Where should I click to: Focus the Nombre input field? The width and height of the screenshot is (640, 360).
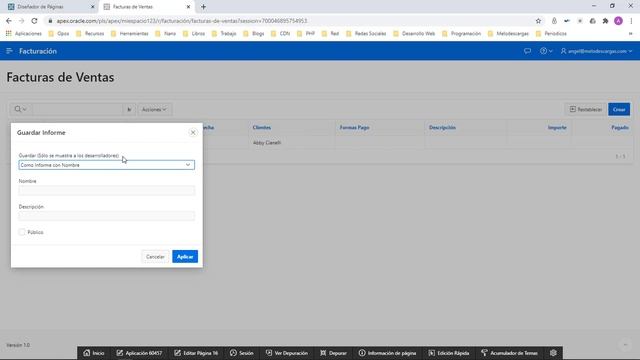pos(107,191)
